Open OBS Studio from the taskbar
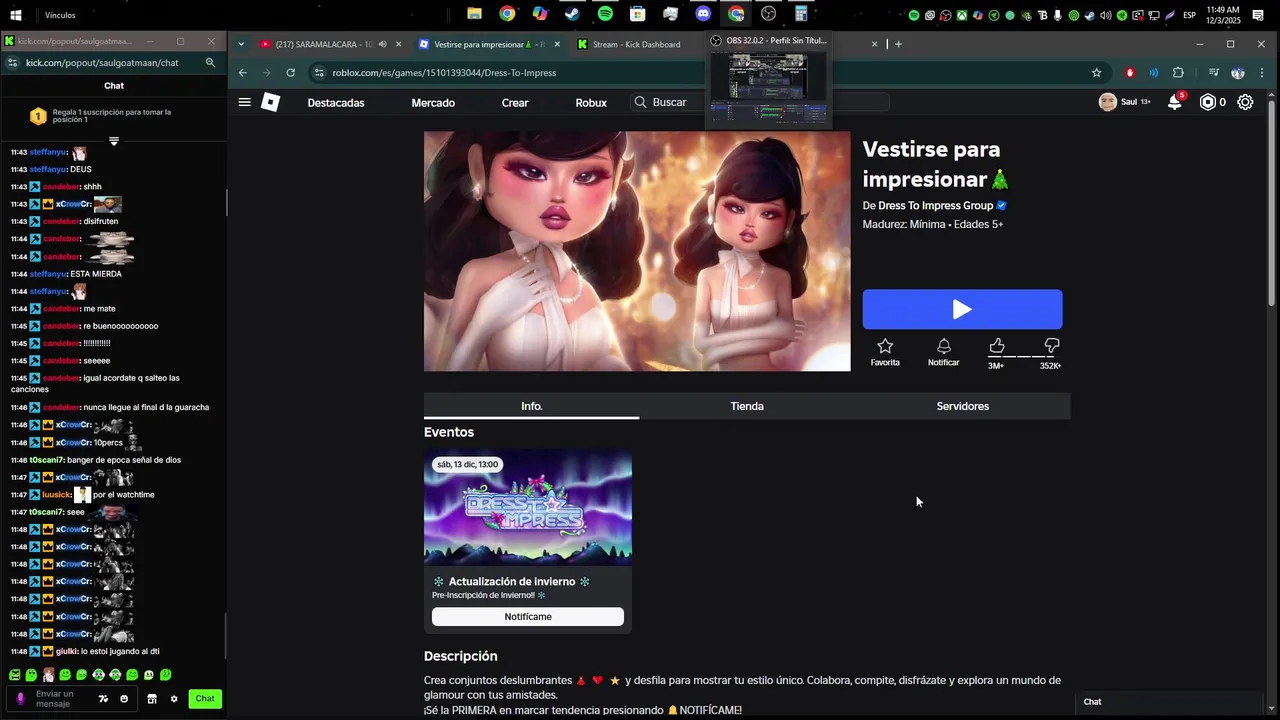Image resolution: width=1280 pixels, height=720 pixels. 768,14
